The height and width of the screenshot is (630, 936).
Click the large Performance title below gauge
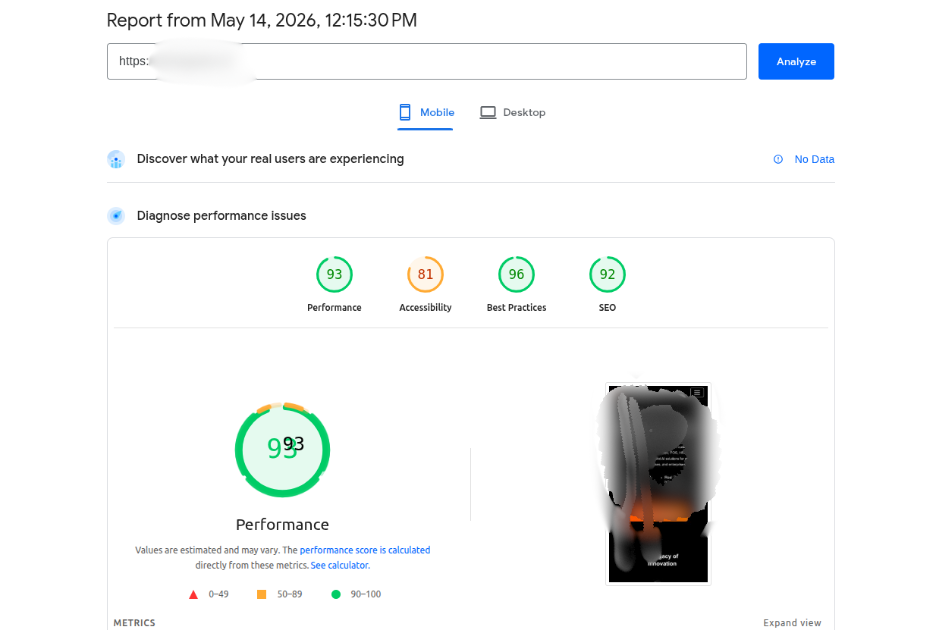click(x=282, y=524)
